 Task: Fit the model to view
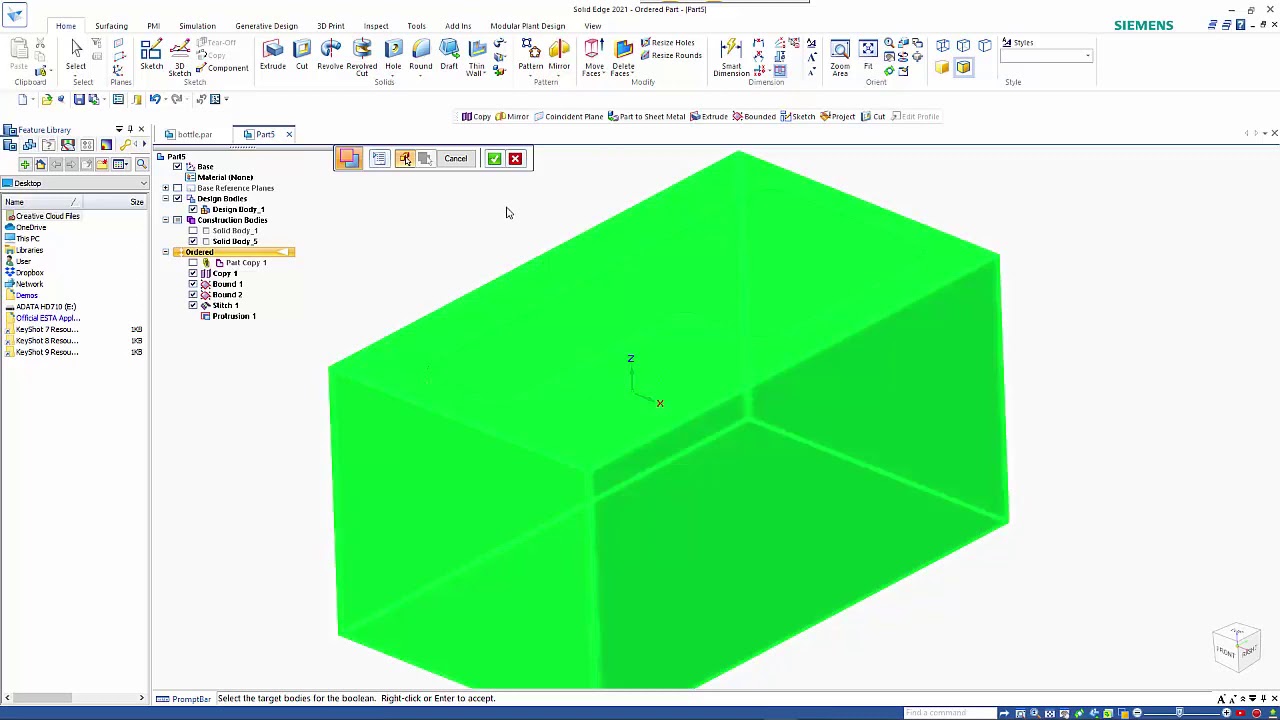(x=868, y=54)
